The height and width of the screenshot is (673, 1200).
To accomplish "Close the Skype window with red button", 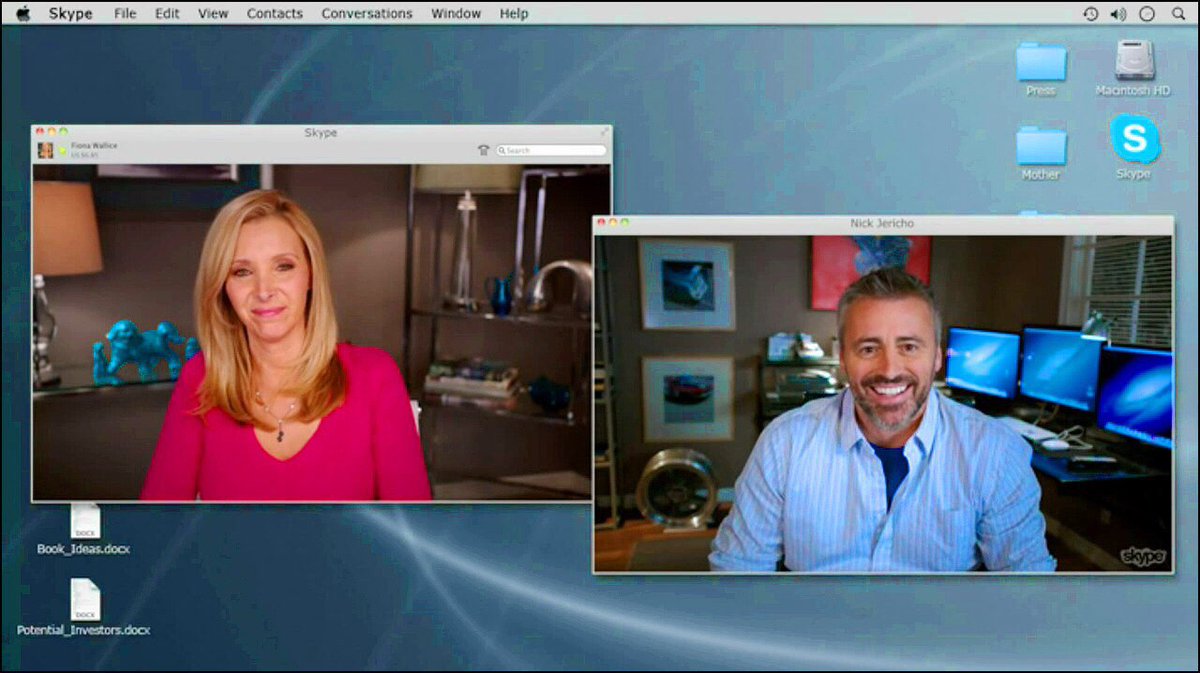I will [x=40, y=131].
